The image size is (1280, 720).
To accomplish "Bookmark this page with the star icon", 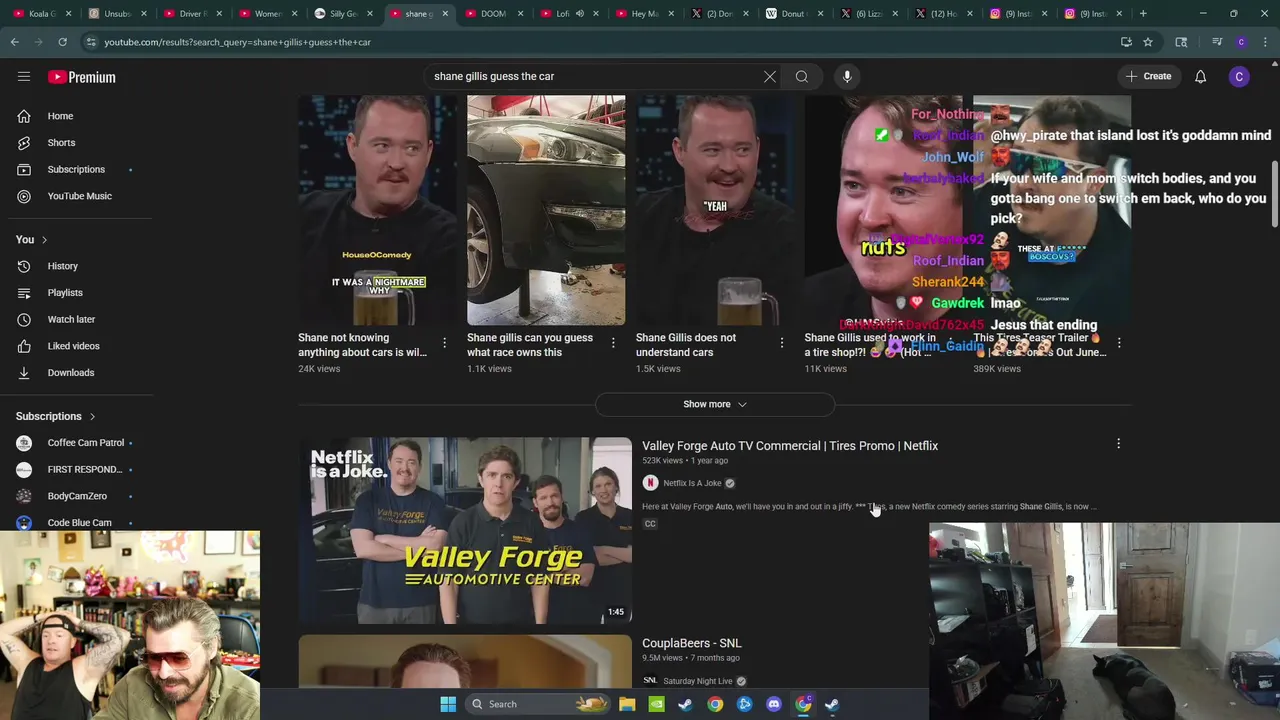I will (1148, 42).
